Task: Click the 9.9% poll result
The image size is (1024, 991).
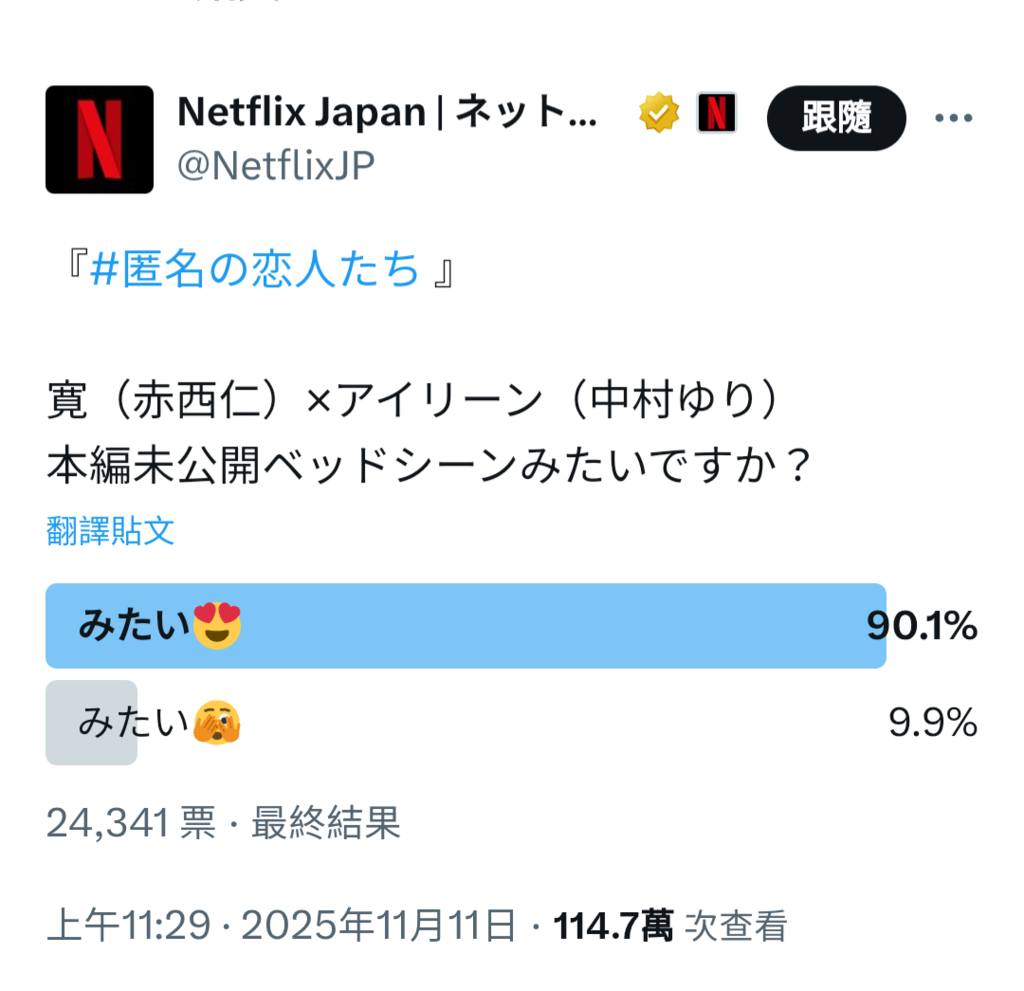Action: pos(932,722)
